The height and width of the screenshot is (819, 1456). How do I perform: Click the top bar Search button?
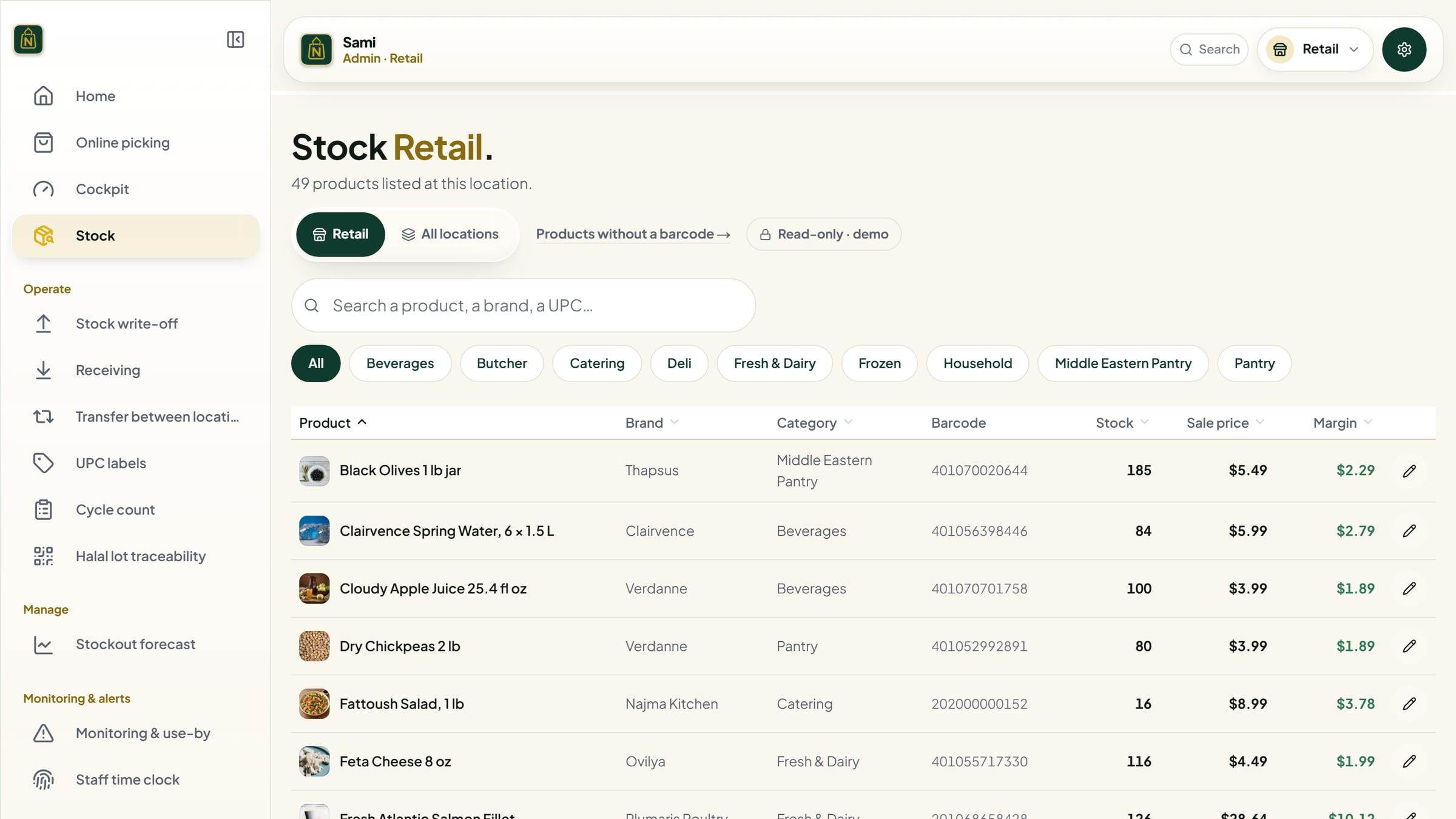1208,49
